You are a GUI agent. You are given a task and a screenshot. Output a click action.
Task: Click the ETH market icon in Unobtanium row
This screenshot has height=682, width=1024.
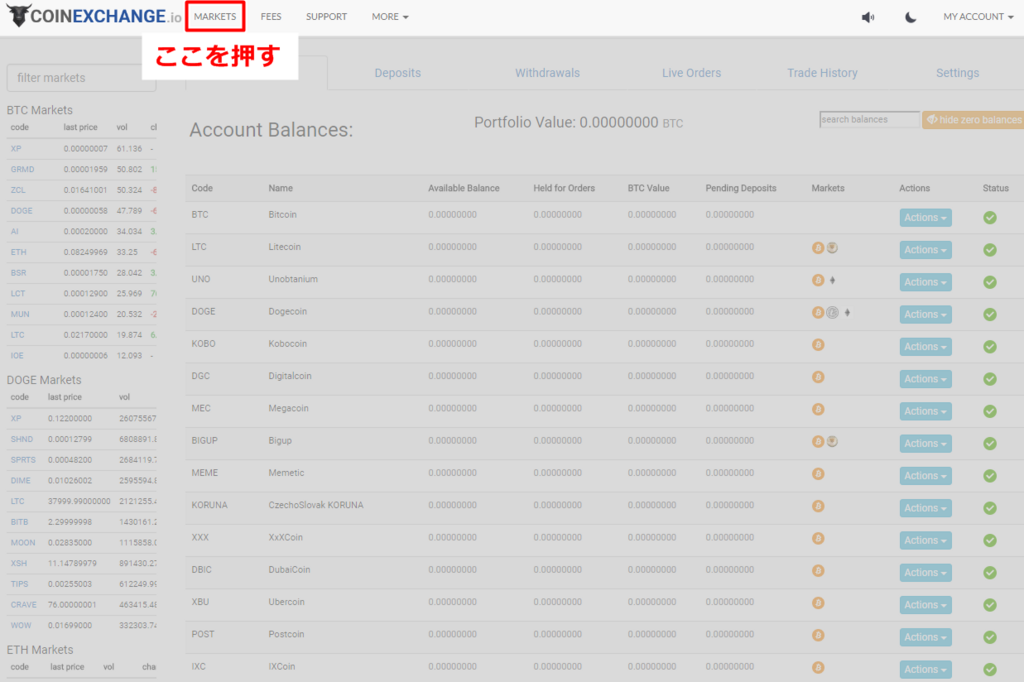pyautogui.click(x=833, y=280)
